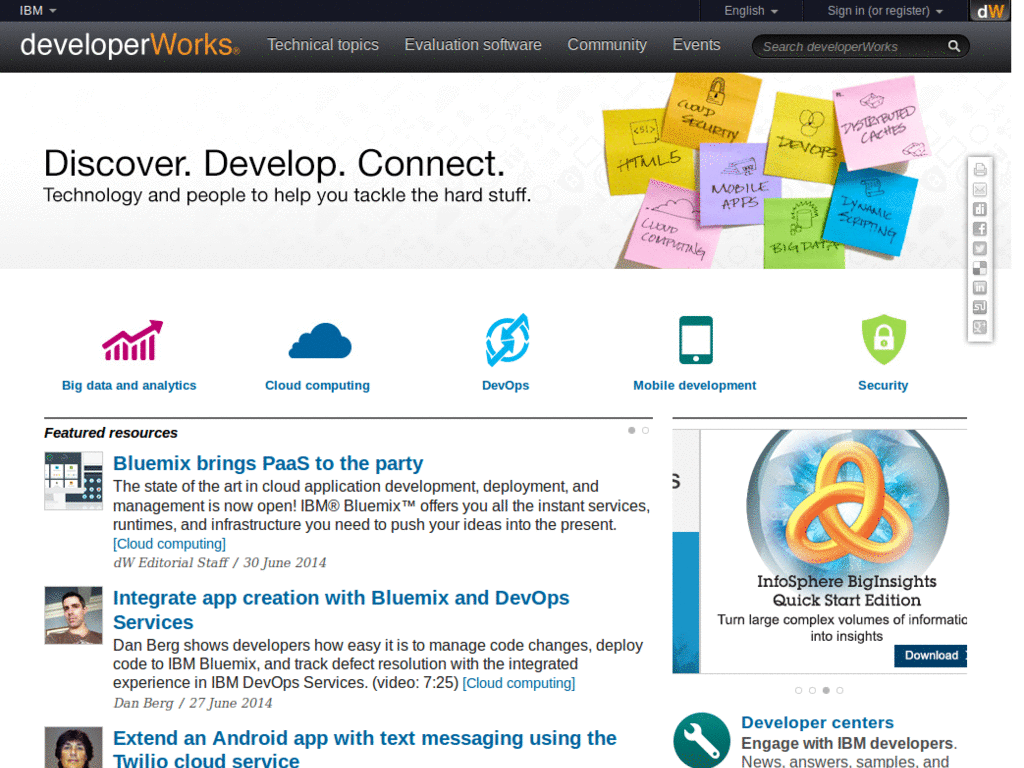
Task: Click the print page icon
Action: (x=980, y=170)
